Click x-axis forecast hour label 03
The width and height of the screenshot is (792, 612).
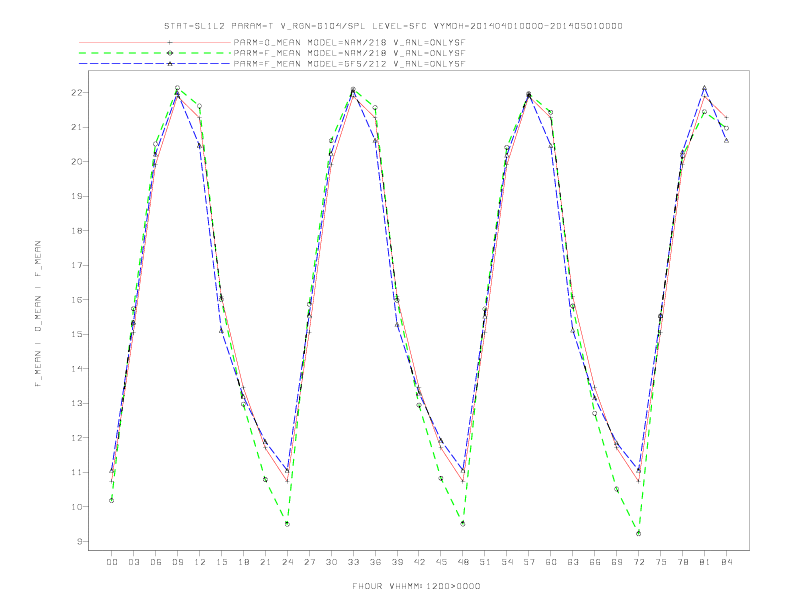133,562
